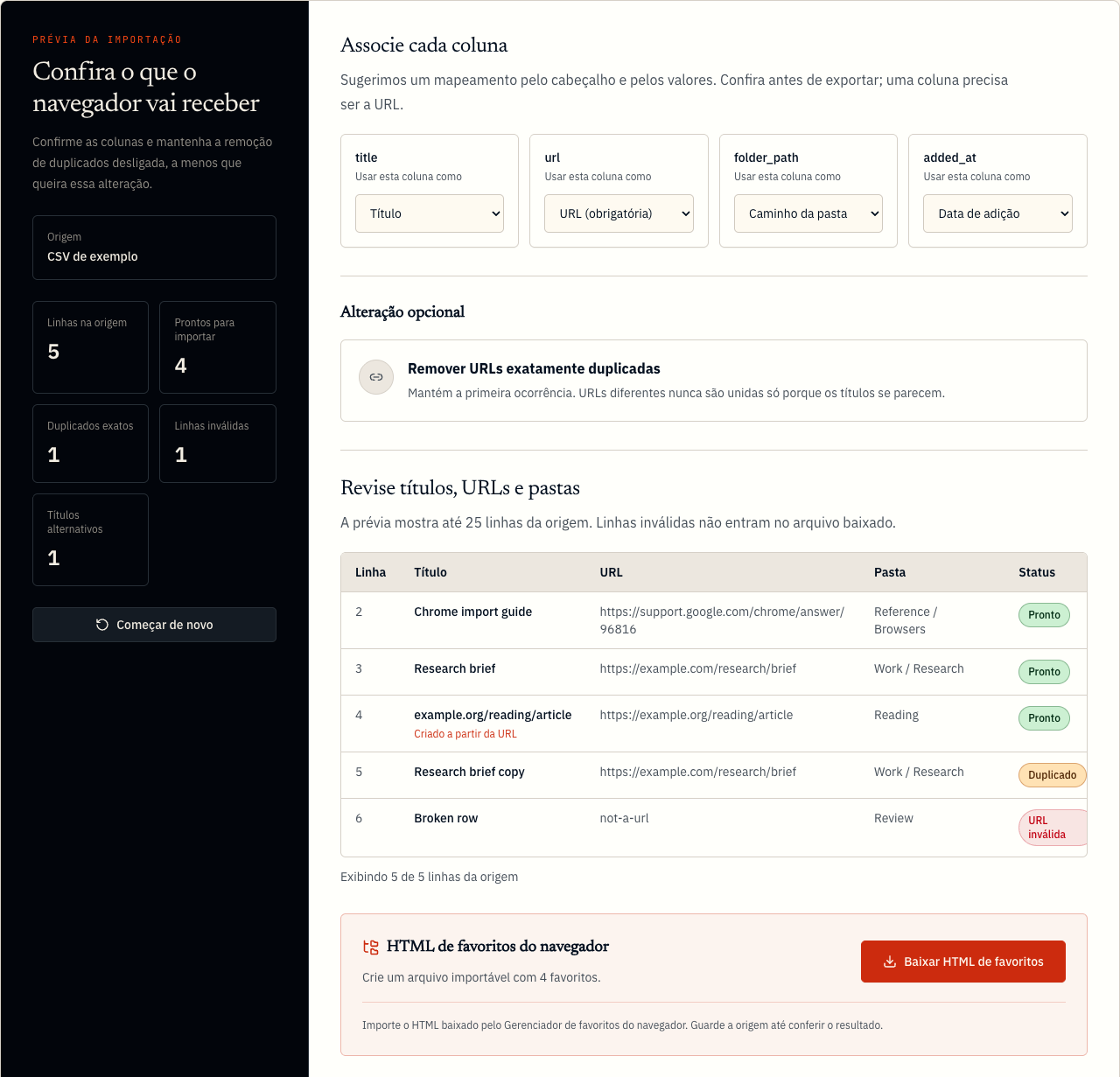
Task: Click the Origem CSV de exemplo card
Action: (x=154, y=248)
